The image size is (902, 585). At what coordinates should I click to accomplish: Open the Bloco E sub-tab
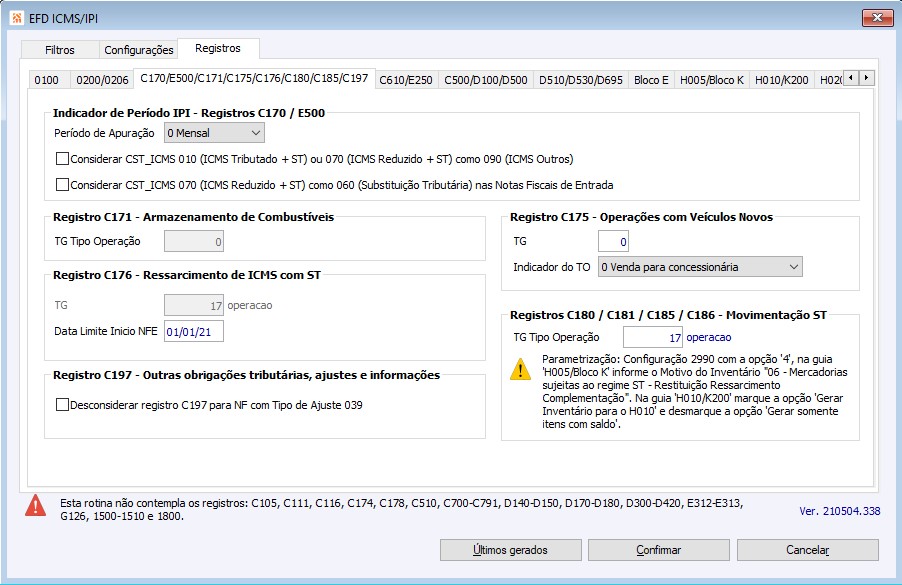(651, 80)
